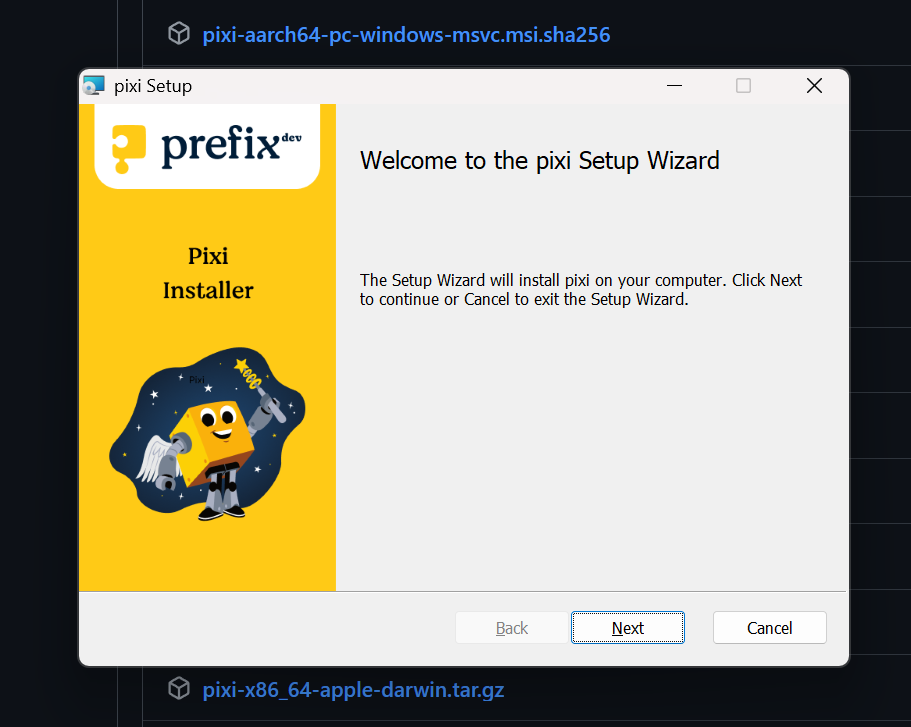Close the pixi Setup dialog
This screenshot has height=727, width=911.
point(814,86)
